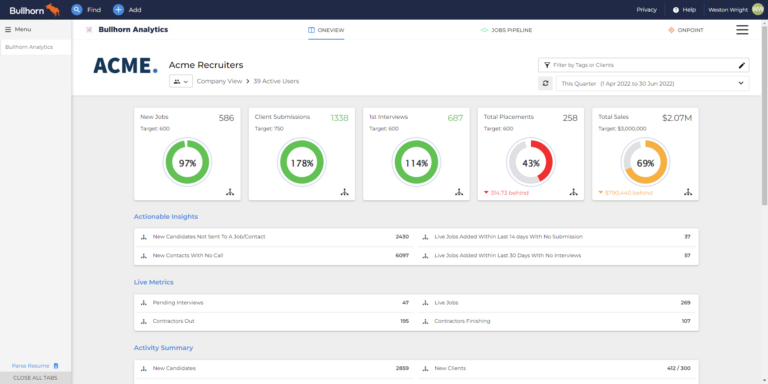The height and width of the screenshot is (384, 768).
Task: Open hierarchy drilldown on 1st Interviews card
Action: tap(459, 192)
